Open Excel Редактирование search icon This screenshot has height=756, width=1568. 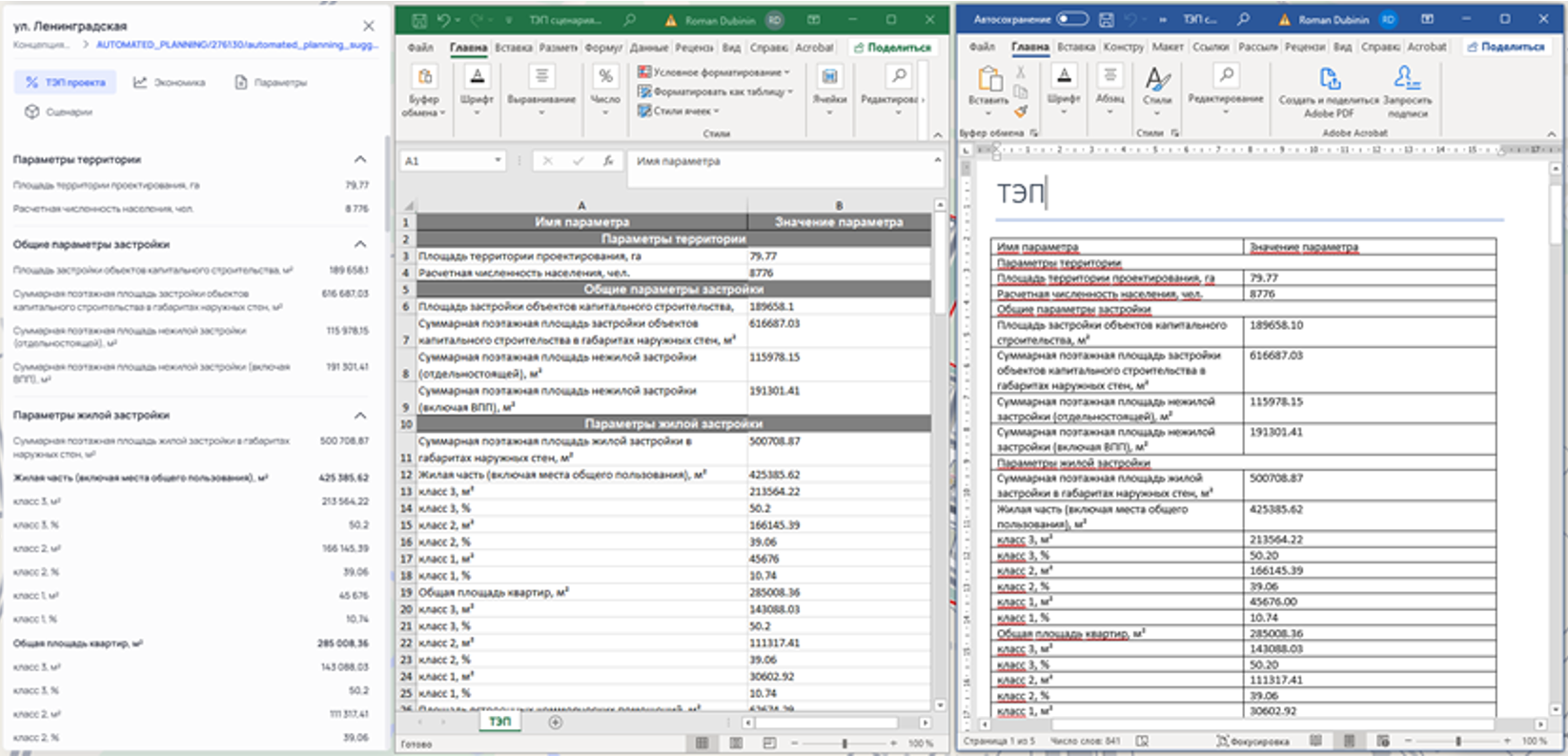click(x=898, y=76)
